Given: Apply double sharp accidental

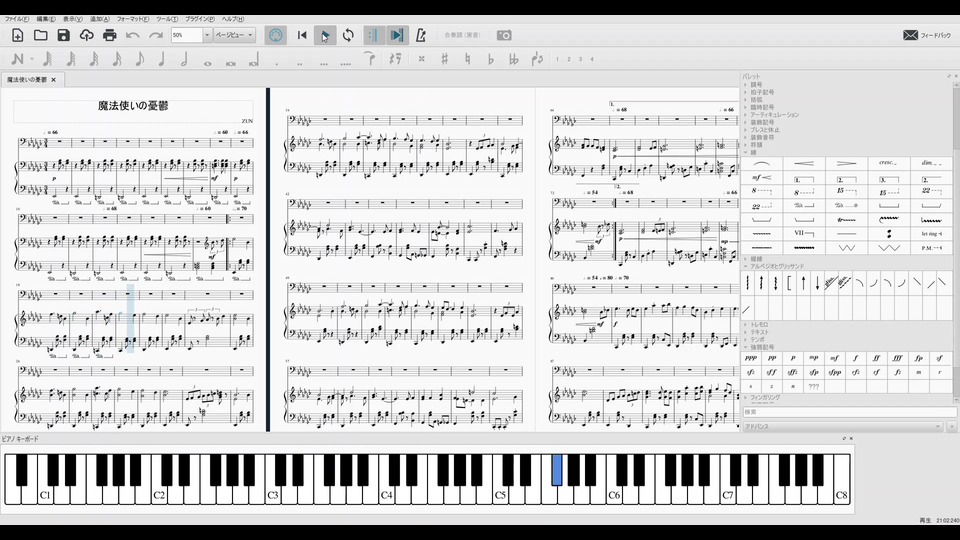Looking at the screenshot, I should [421, 59].
